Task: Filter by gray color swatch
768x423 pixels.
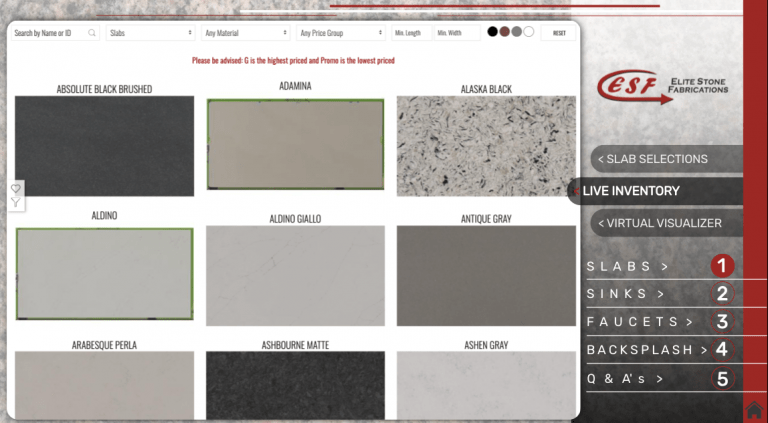Action: click(517, 32)
